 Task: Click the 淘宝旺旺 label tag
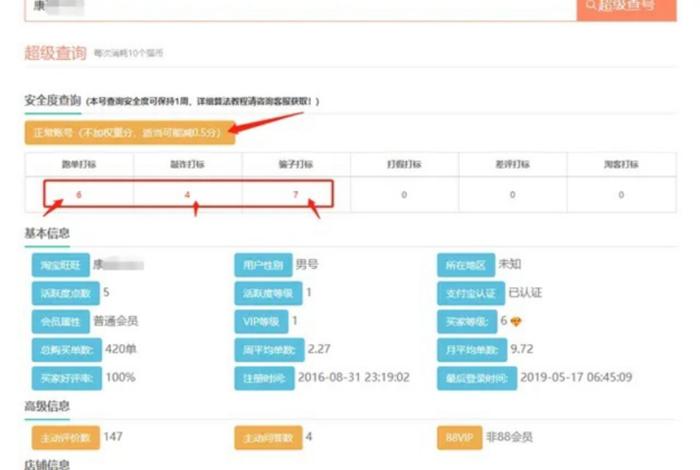click(61, 265)
